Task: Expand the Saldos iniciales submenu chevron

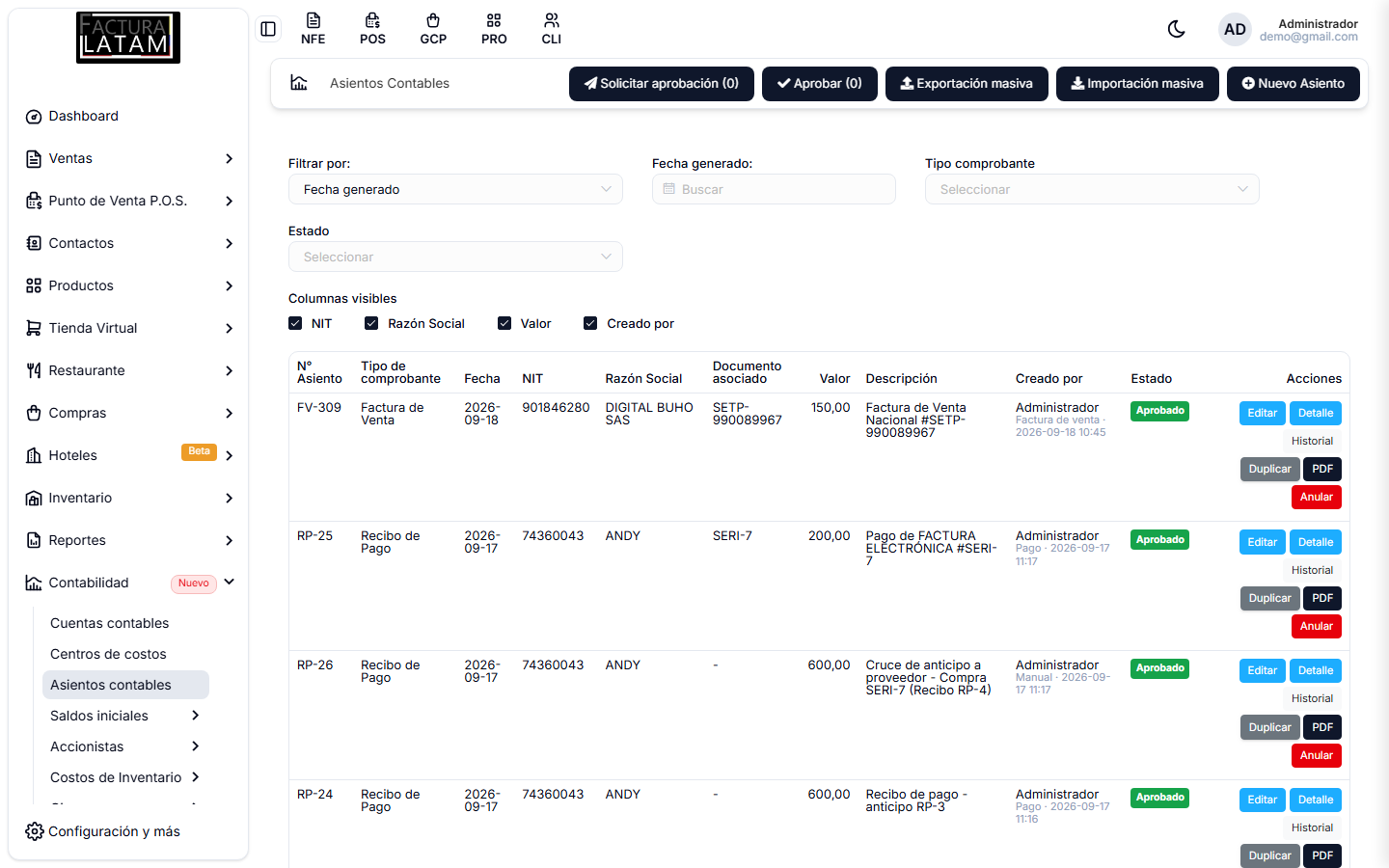Action: [196, 716]
